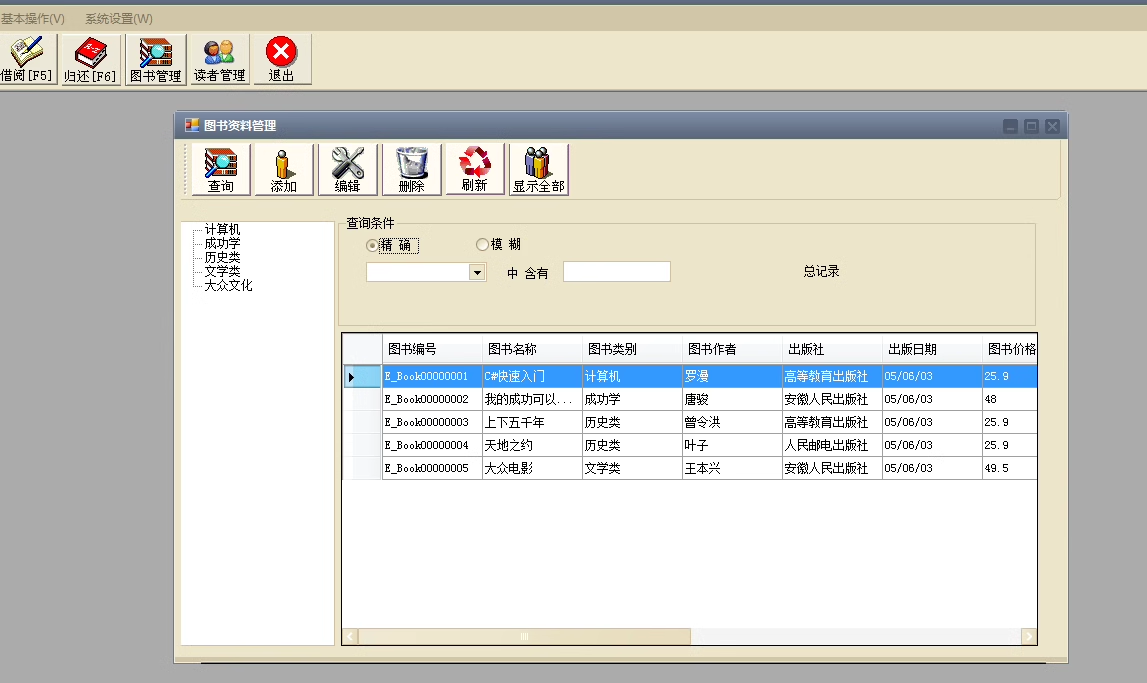Open 读者管理 reader management
Viewport: 1147px width, 683px height.
[219, 59]
